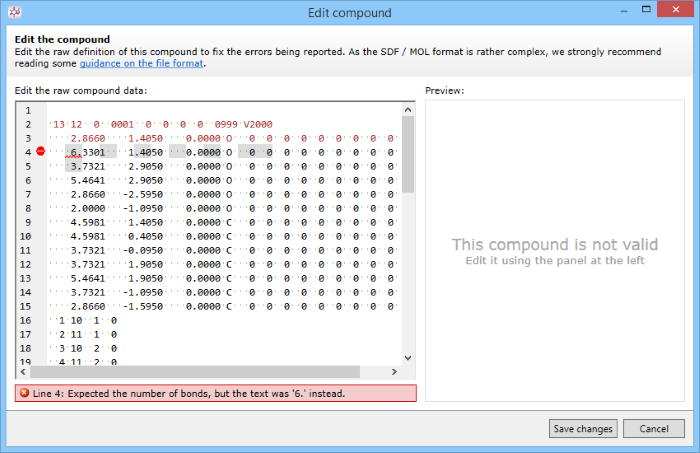
Task: Click the '0001' value on line 2
Action: pos(122,125)
